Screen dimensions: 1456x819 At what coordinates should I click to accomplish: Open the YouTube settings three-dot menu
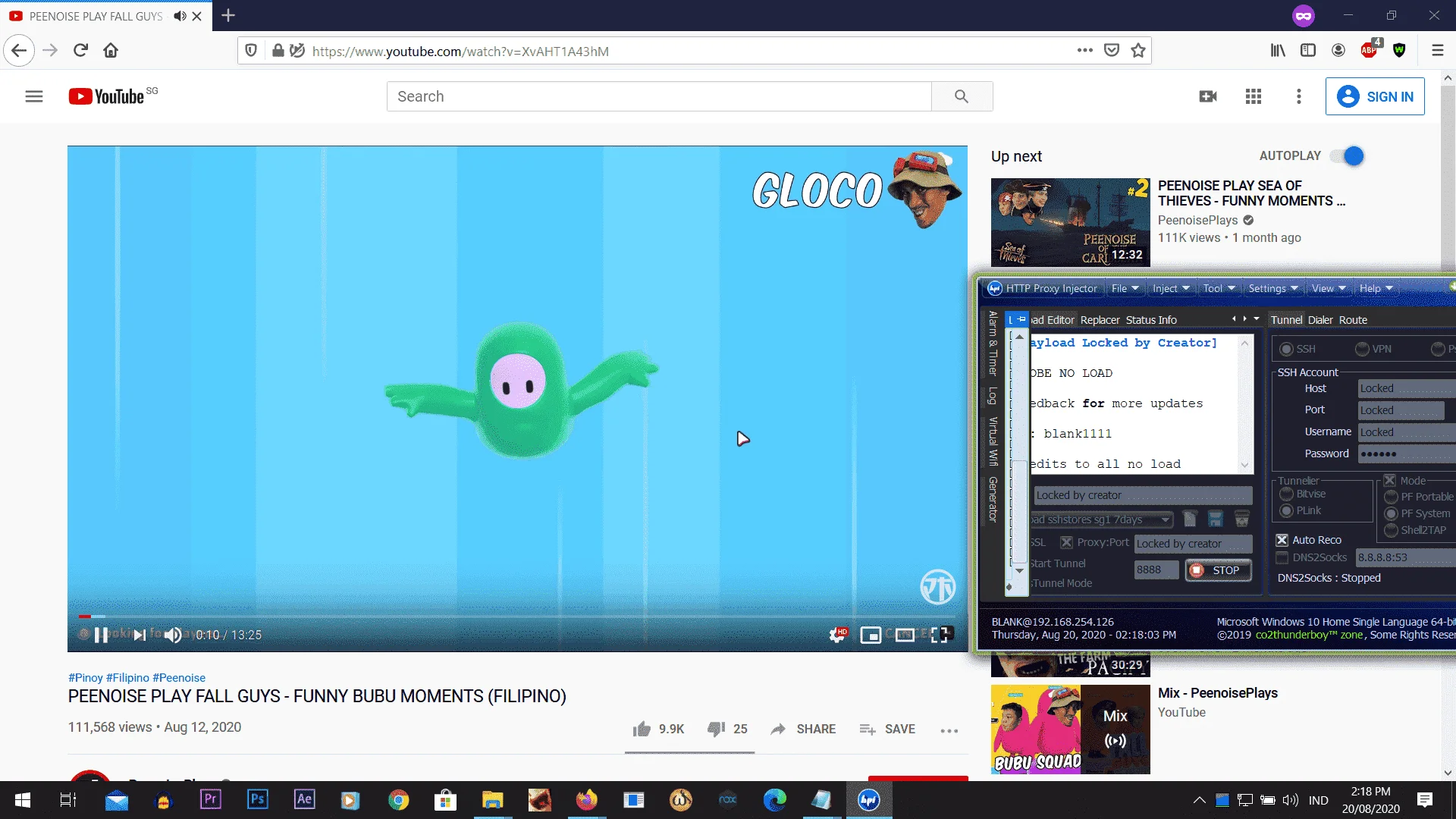coord(1299,96)
